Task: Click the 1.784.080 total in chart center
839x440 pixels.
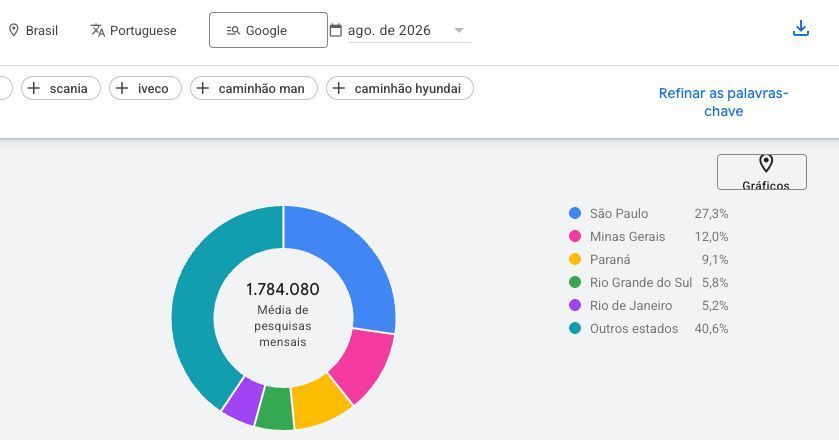Action: [283, 289]
